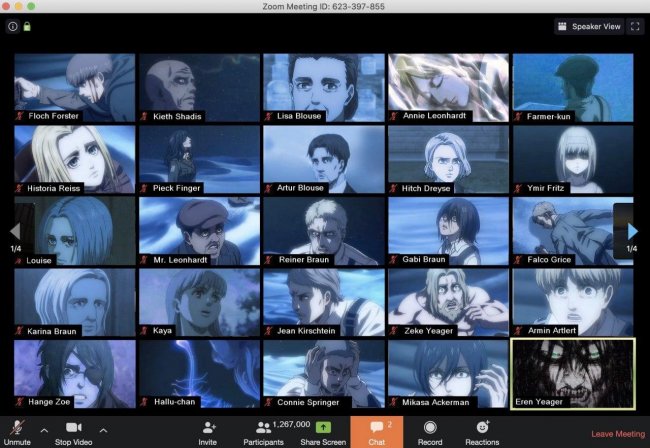Viewport: 650px width, 448px height.
Task: Expand audio options arrow beside Unmute
Action: click(x=43, y=430)
